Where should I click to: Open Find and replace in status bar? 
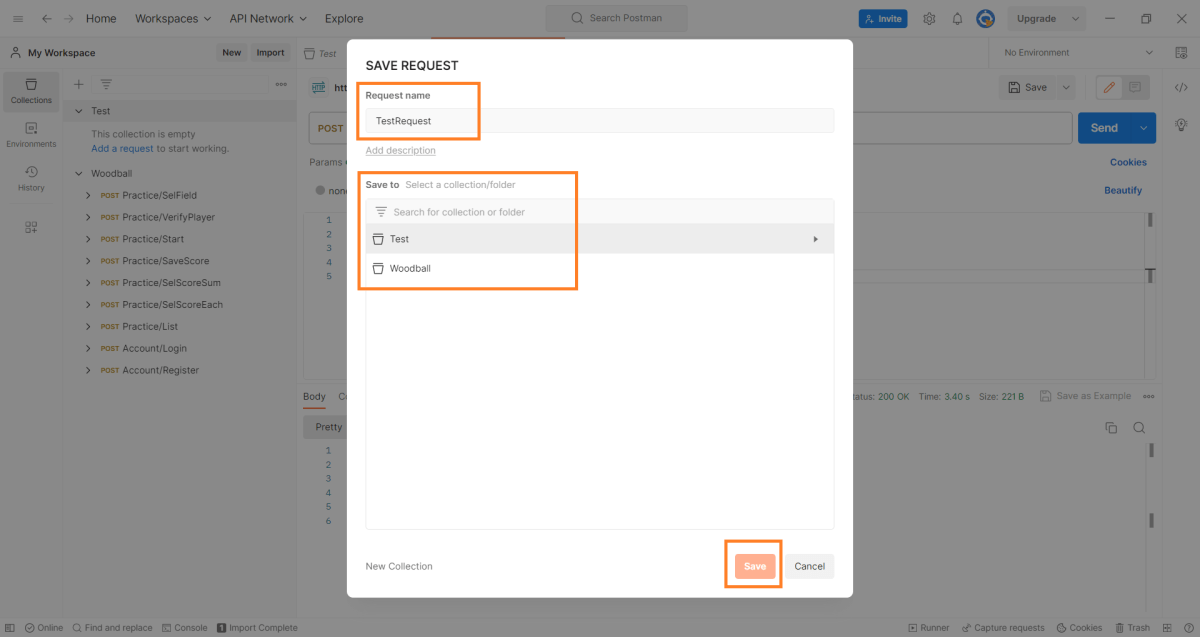click(x=112, y=628)
